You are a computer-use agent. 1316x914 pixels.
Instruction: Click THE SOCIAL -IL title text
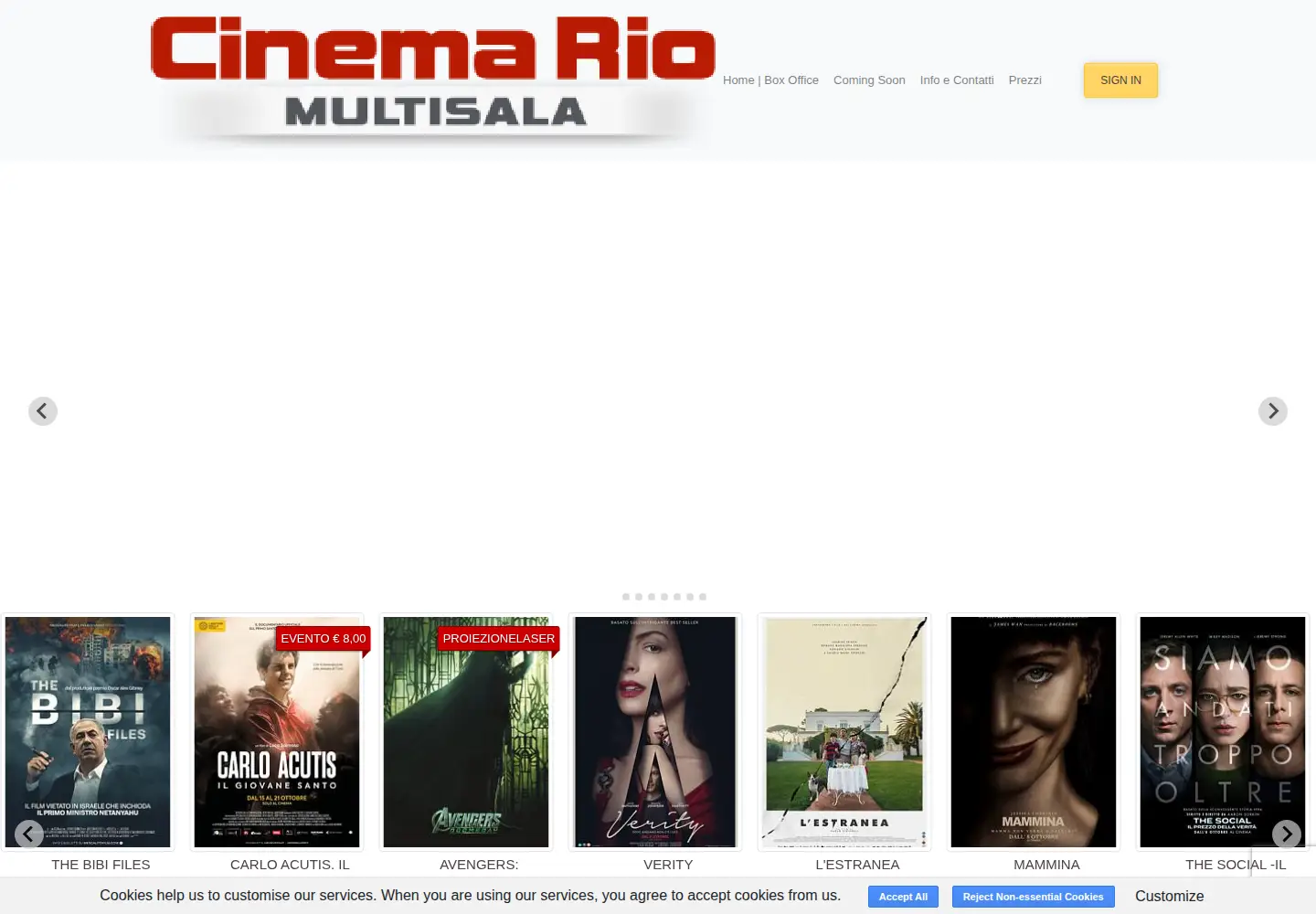tap(1236, 865)
